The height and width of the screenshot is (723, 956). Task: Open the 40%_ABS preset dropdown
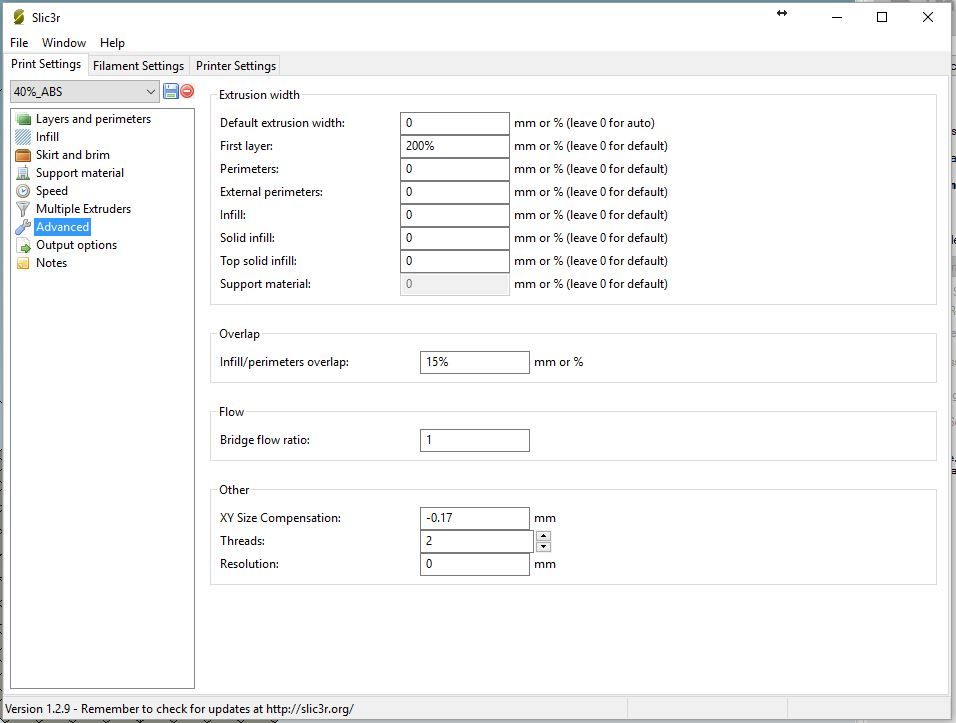coord(85,91)
